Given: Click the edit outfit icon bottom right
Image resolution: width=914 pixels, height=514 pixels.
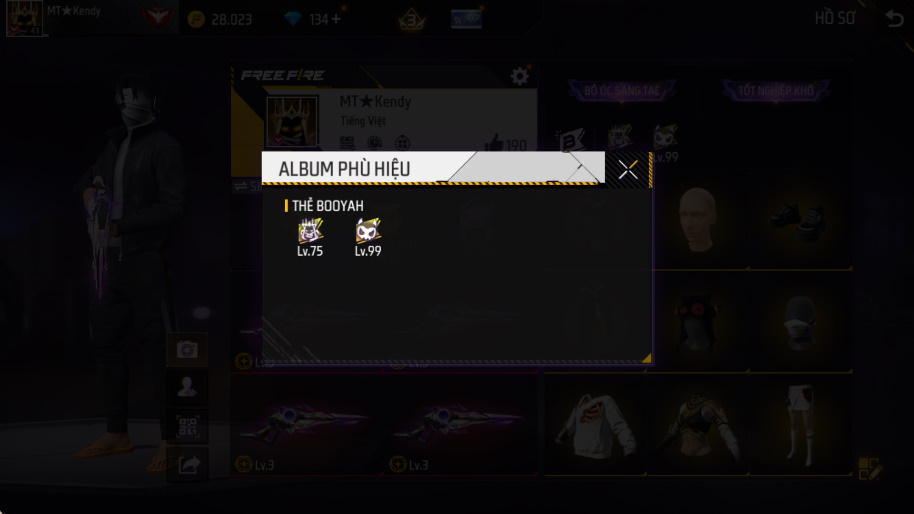Looking at the screenshot, I should tap(870, 469).
